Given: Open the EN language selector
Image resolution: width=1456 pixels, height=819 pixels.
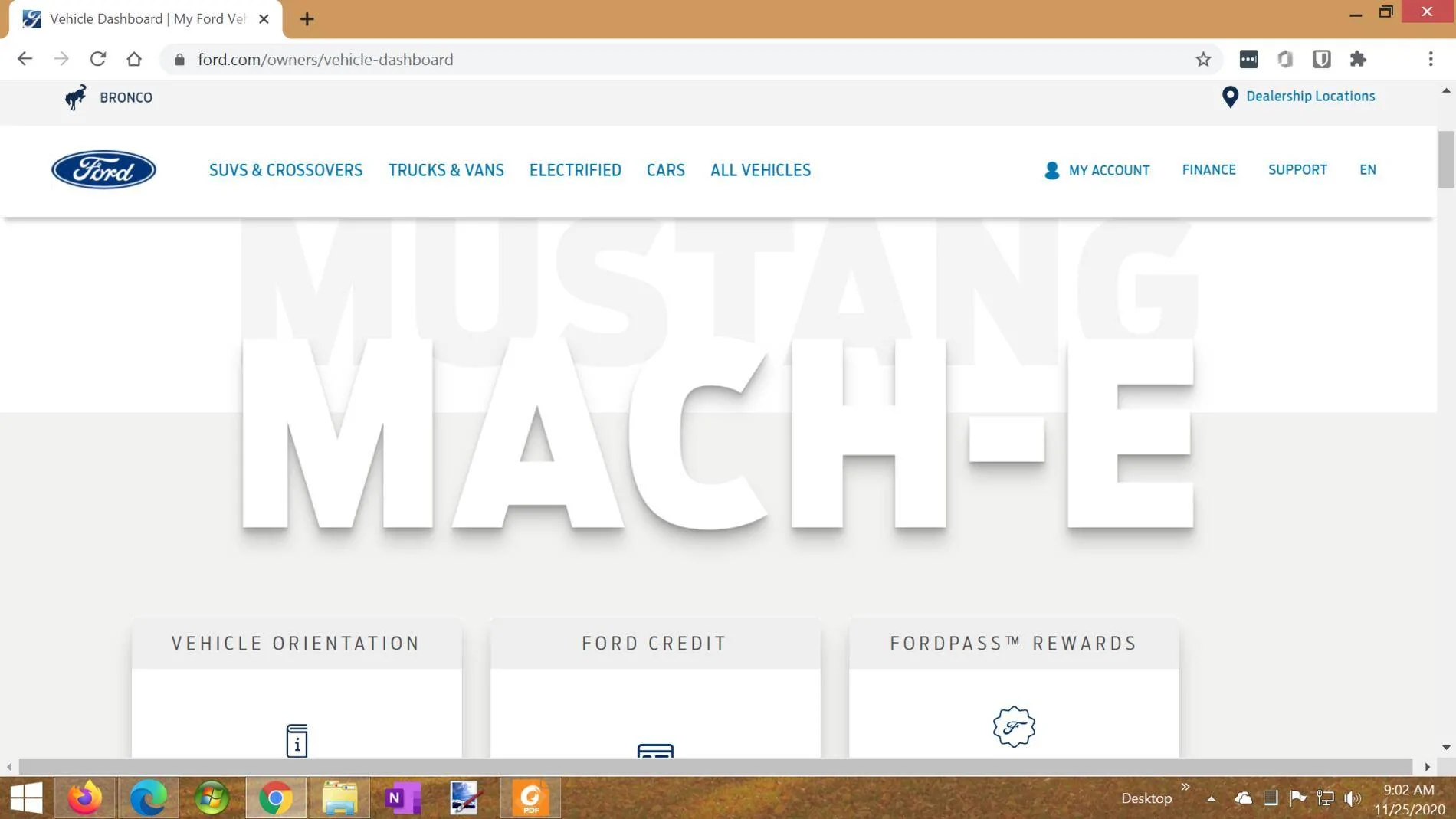Looking at the screenshot, I should [1368, 170].
